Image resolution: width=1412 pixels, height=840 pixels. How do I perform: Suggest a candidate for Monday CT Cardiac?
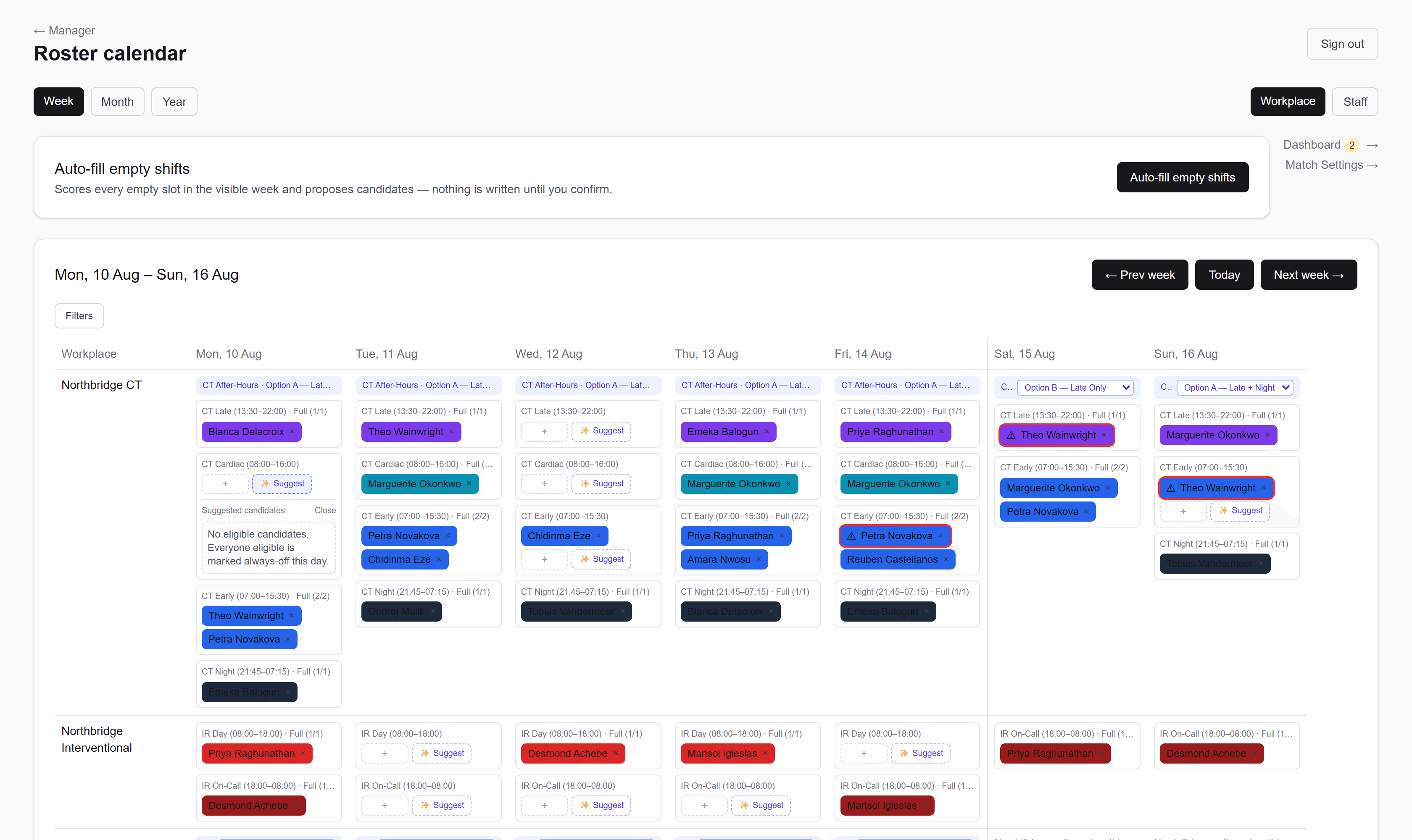[282, 483]
